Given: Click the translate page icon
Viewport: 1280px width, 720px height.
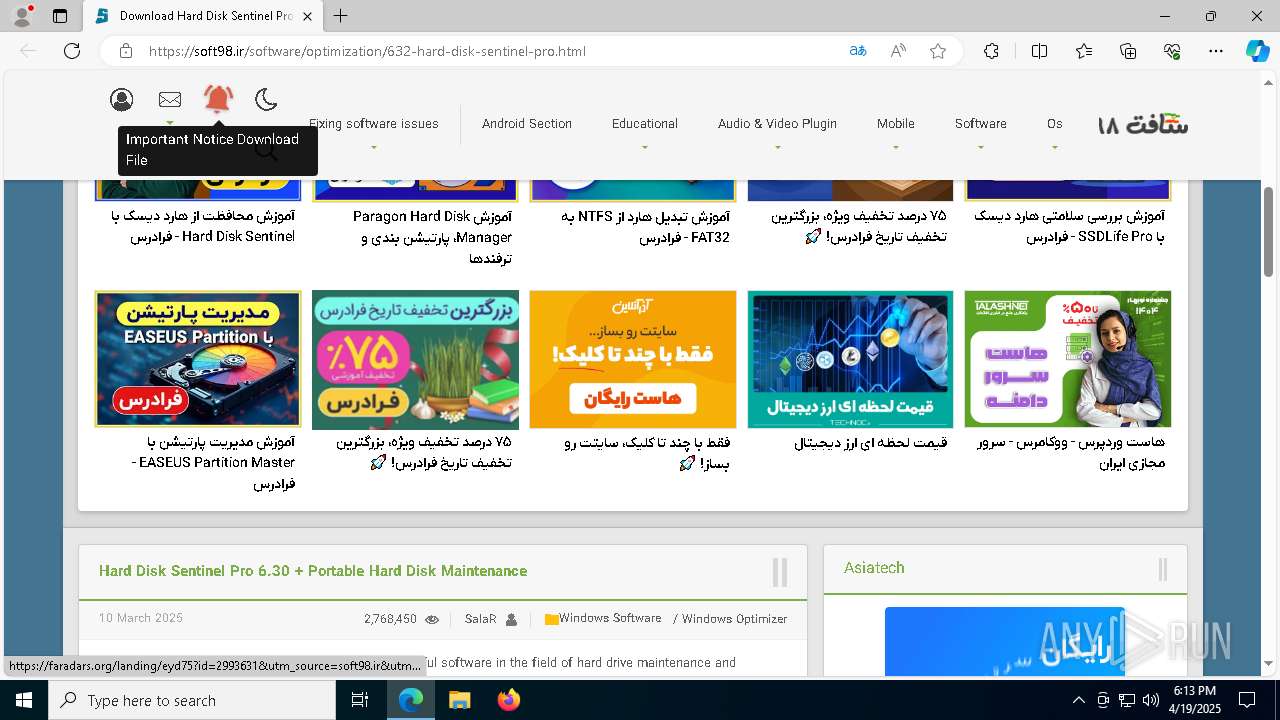Looking at the screenshot, I should click(857, 51).
